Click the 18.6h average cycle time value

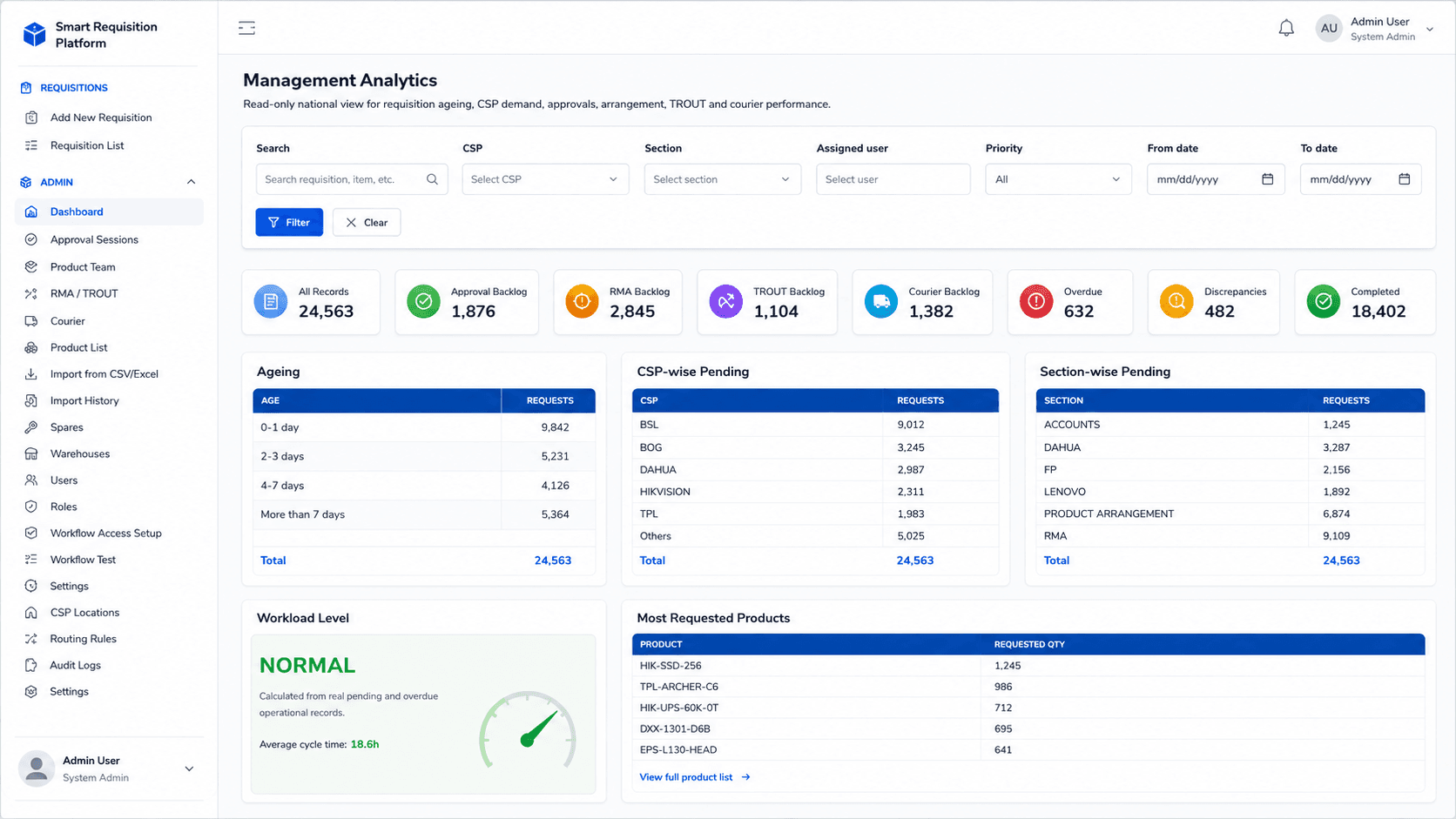pos(364,744)
